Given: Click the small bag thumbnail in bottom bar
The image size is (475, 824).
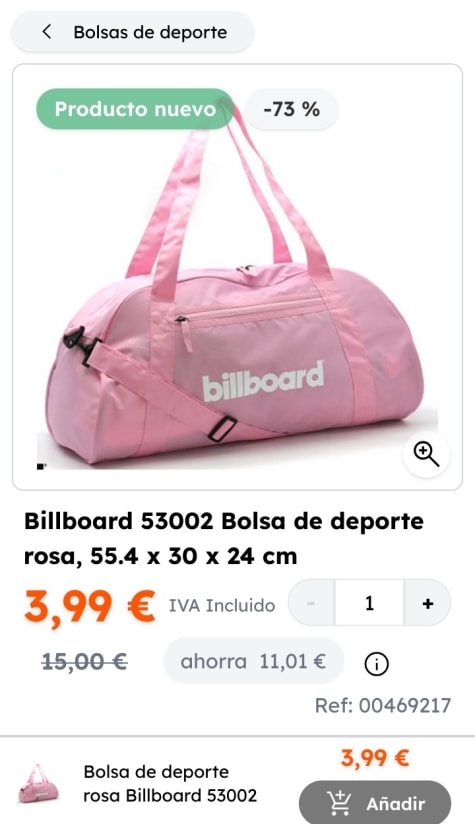Looking at the screenshot, I should click(x=38, y=784).
